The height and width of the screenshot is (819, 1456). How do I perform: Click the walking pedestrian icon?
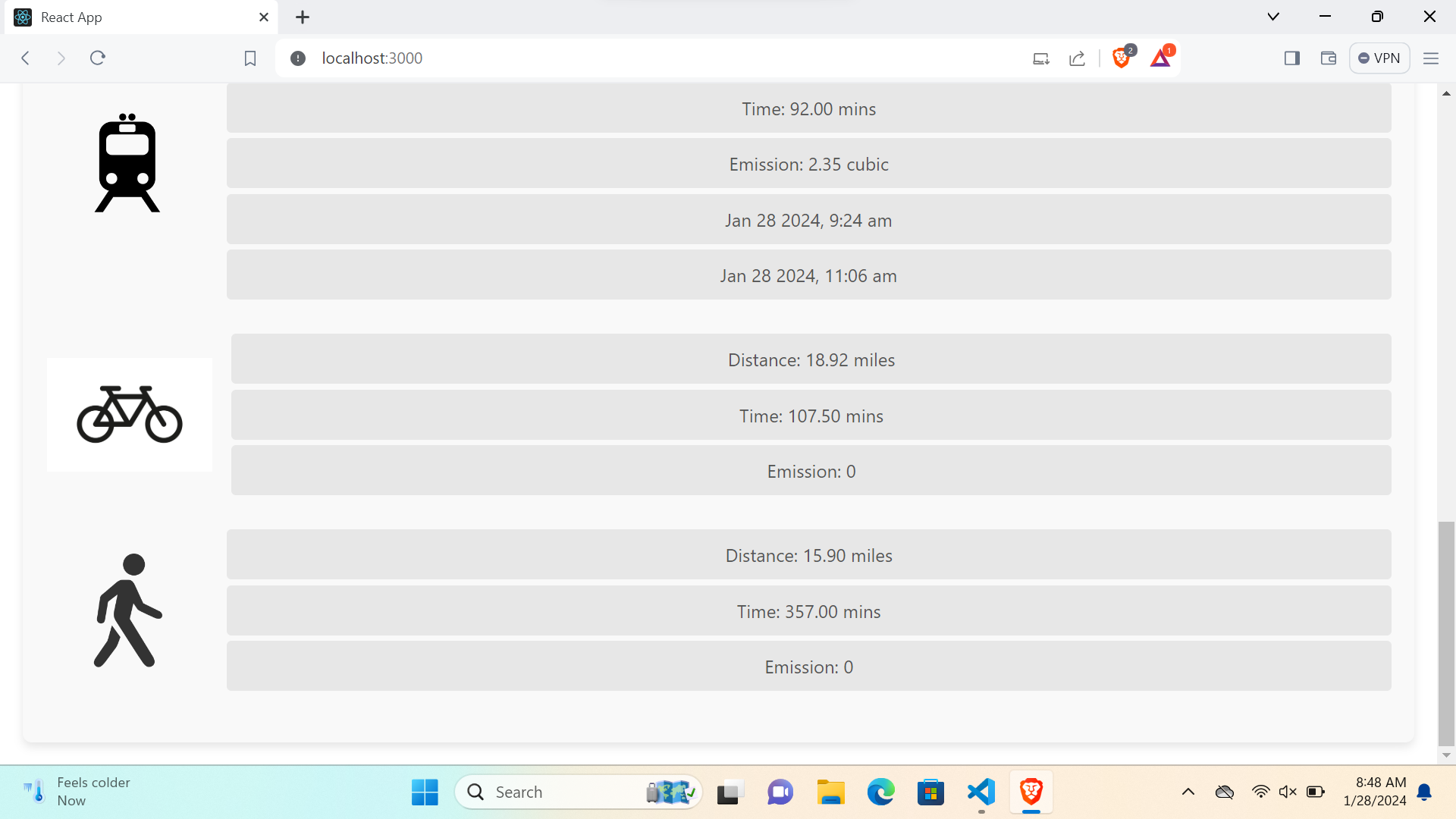127,610
